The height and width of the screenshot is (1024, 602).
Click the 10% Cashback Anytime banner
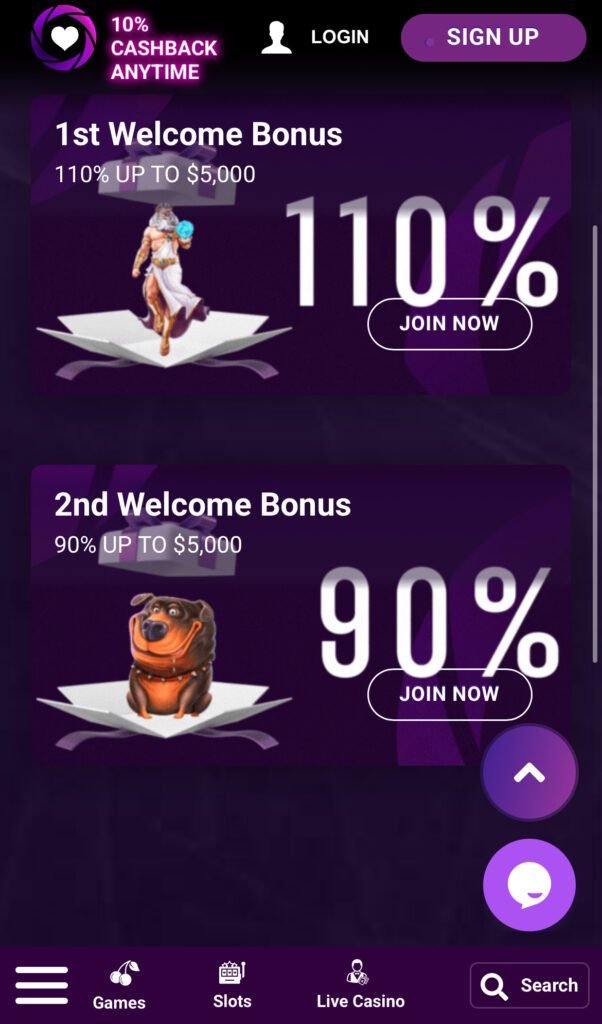tap(163, 48)
